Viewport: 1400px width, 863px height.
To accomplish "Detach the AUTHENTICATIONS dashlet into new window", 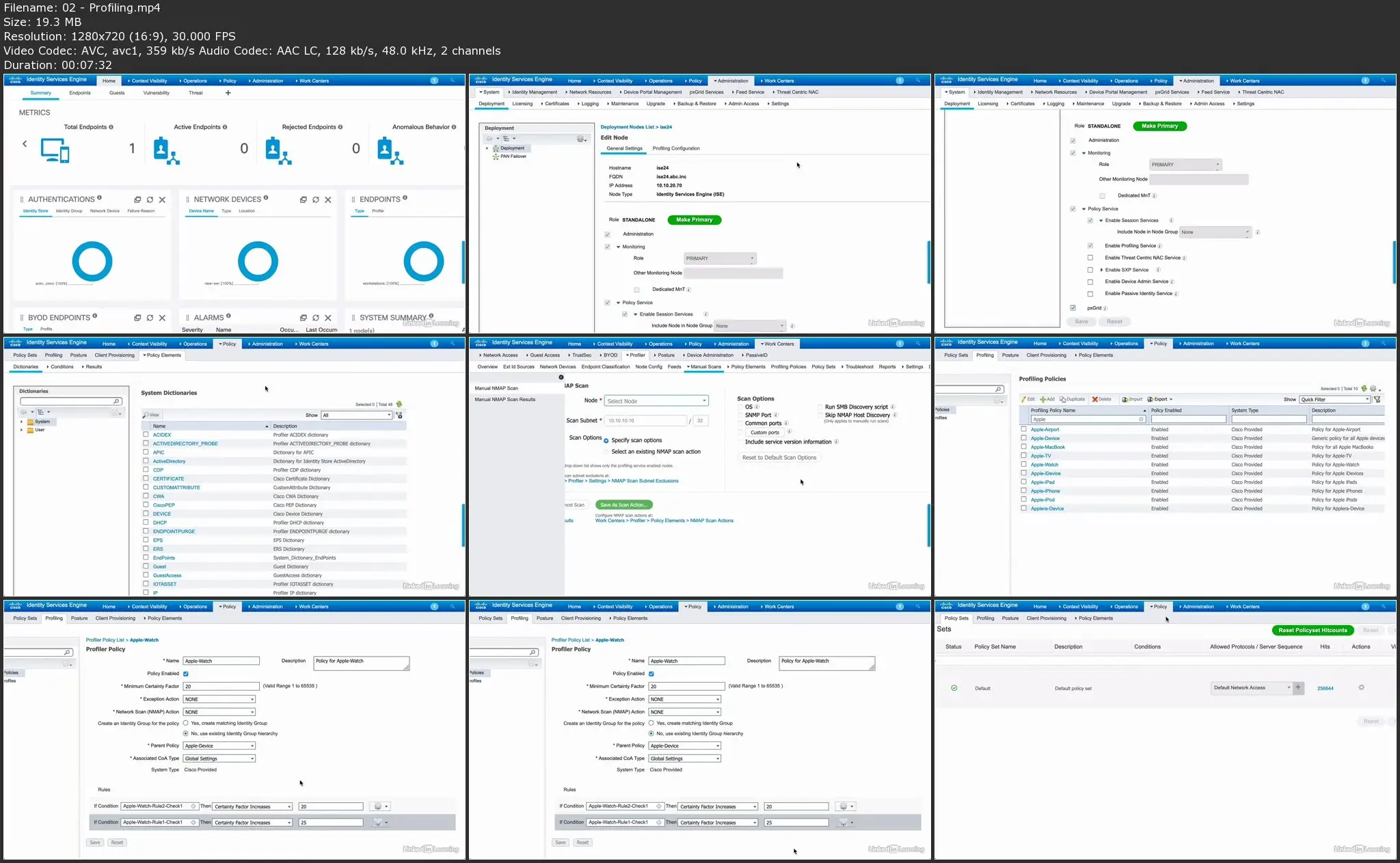I will pyautogui.click(x=137, y=200).
